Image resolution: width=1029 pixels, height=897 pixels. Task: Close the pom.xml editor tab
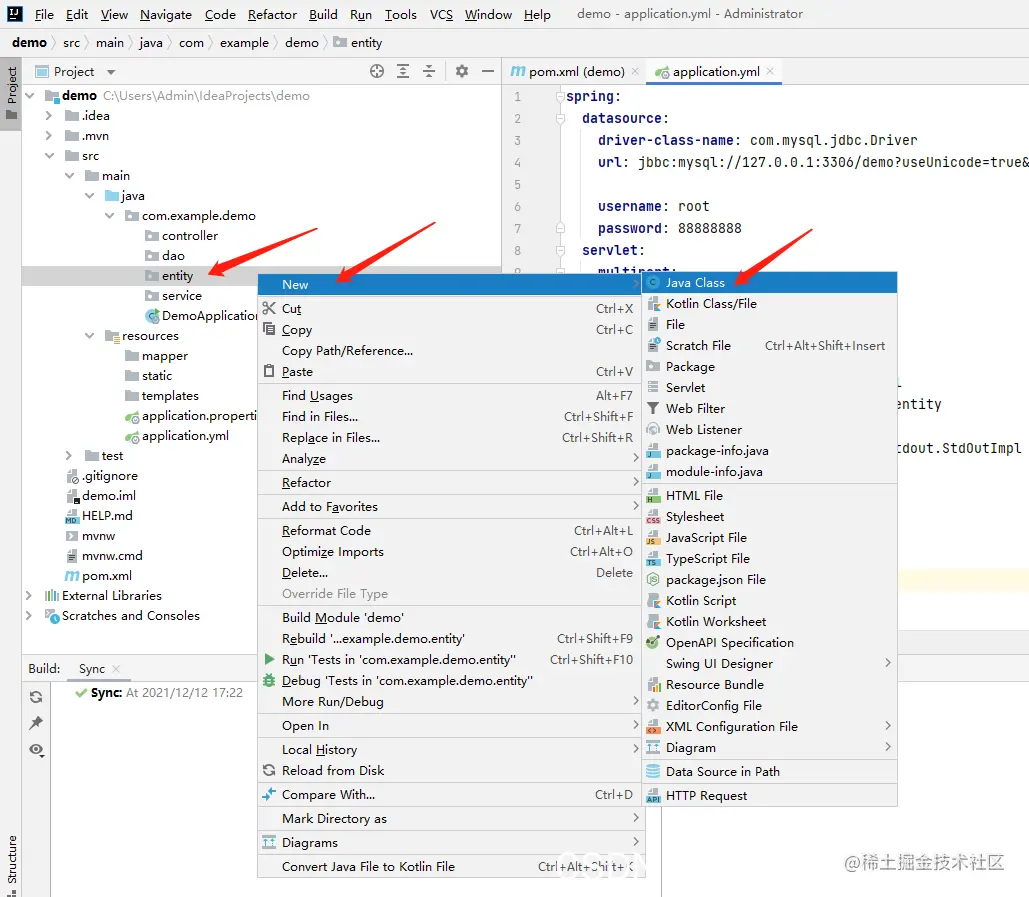pyautogui.click(x=635, y=71)
